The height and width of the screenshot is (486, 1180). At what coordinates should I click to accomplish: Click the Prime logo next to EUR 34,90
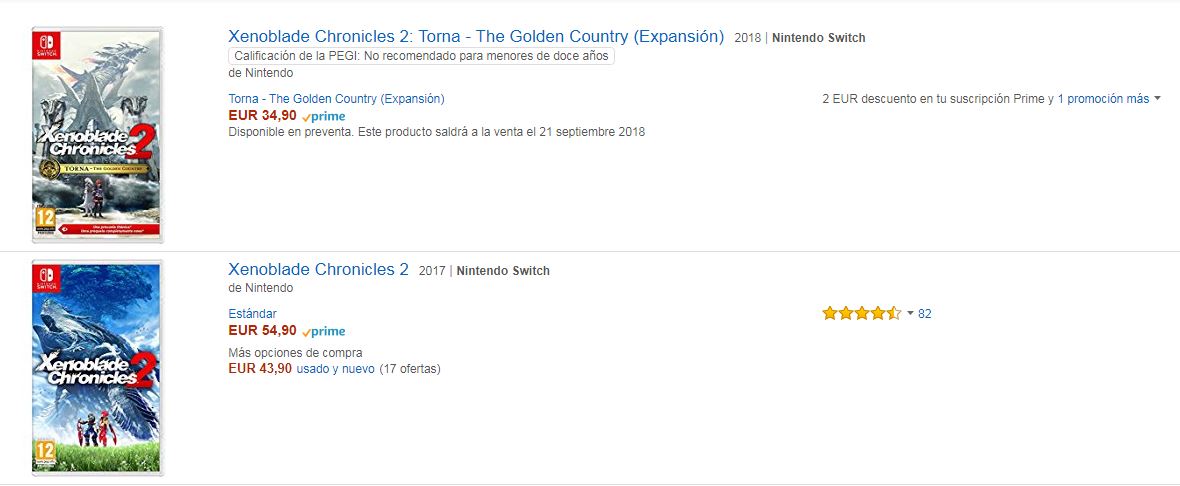point(323,117)
